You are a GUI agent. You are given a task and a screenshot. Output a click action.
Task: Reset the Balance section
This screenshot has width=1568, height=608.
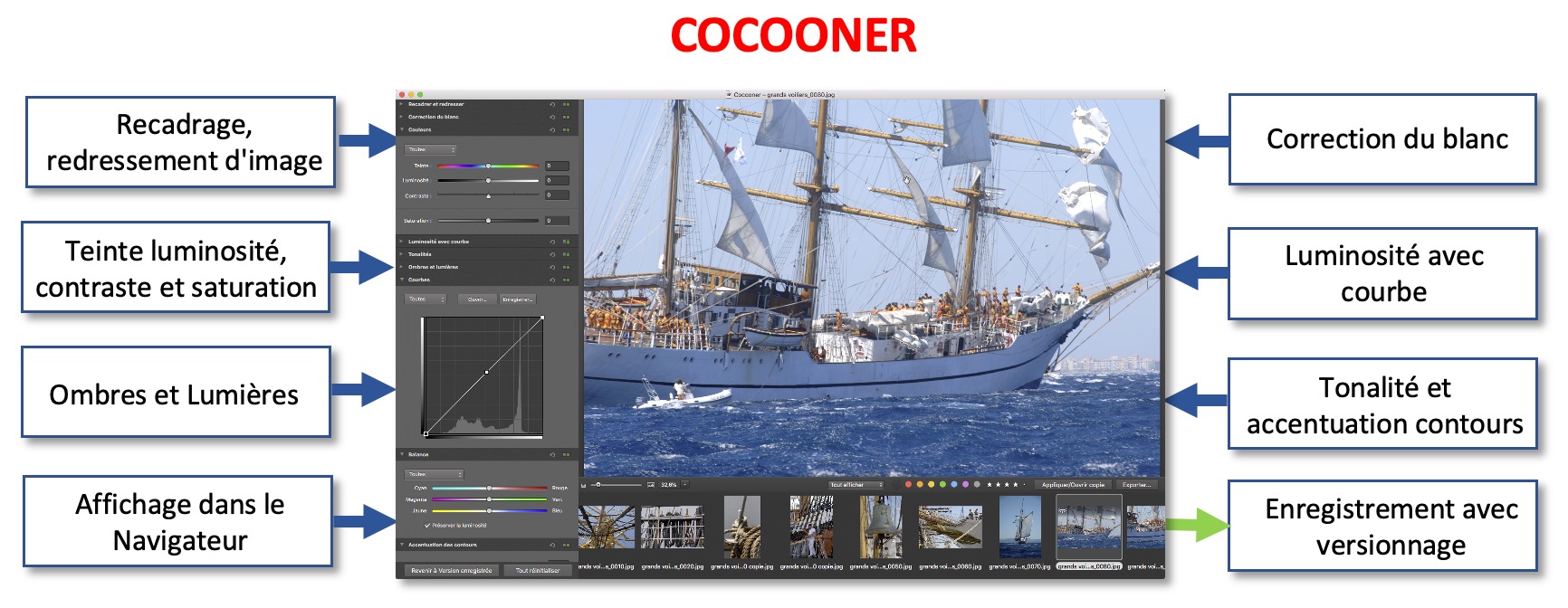click(552, 454)
